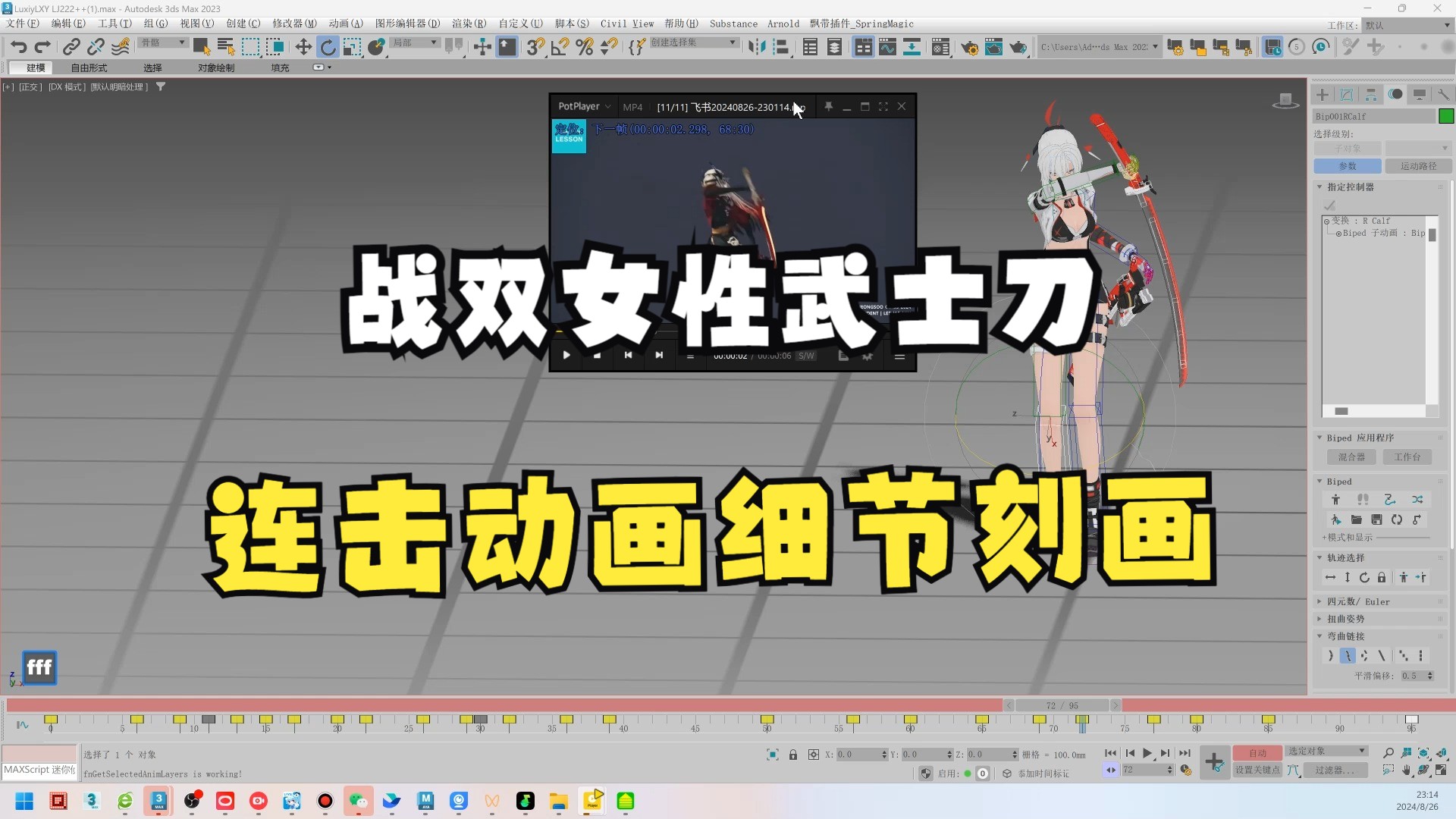
Task: Toggle the Percent Snap icon
Action: tap(584, 47)
